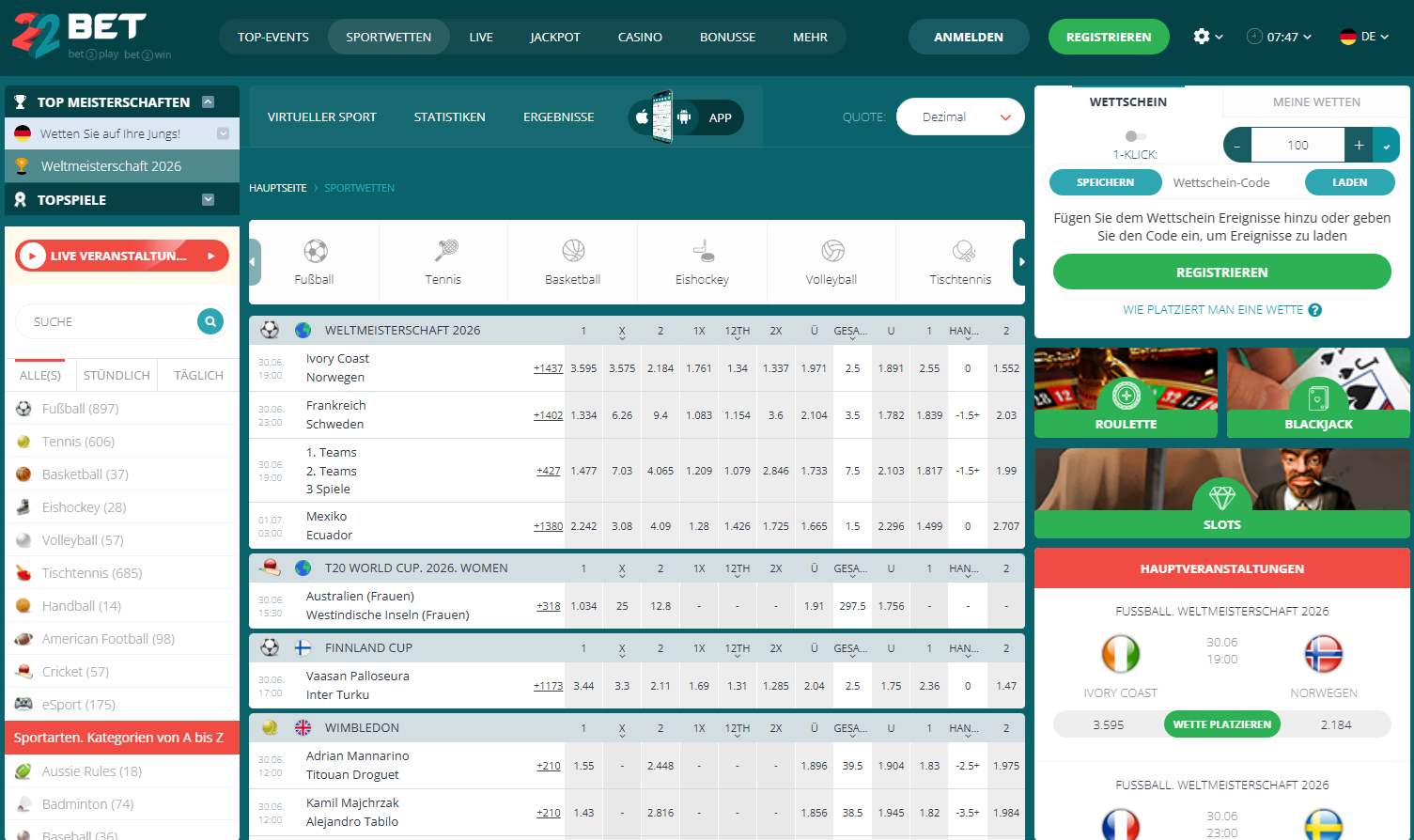Click the American Football icon in sports list
The image size is (1414, 840).
point(23,639)
